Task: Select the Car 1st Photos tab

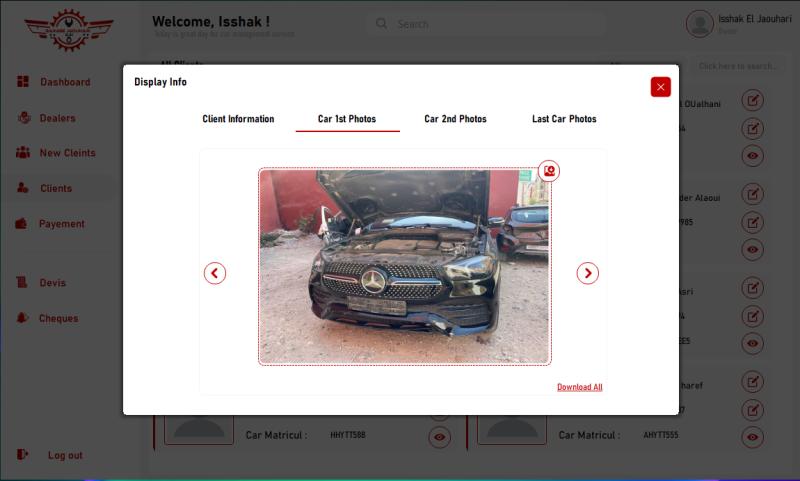Action: (347, 119)
